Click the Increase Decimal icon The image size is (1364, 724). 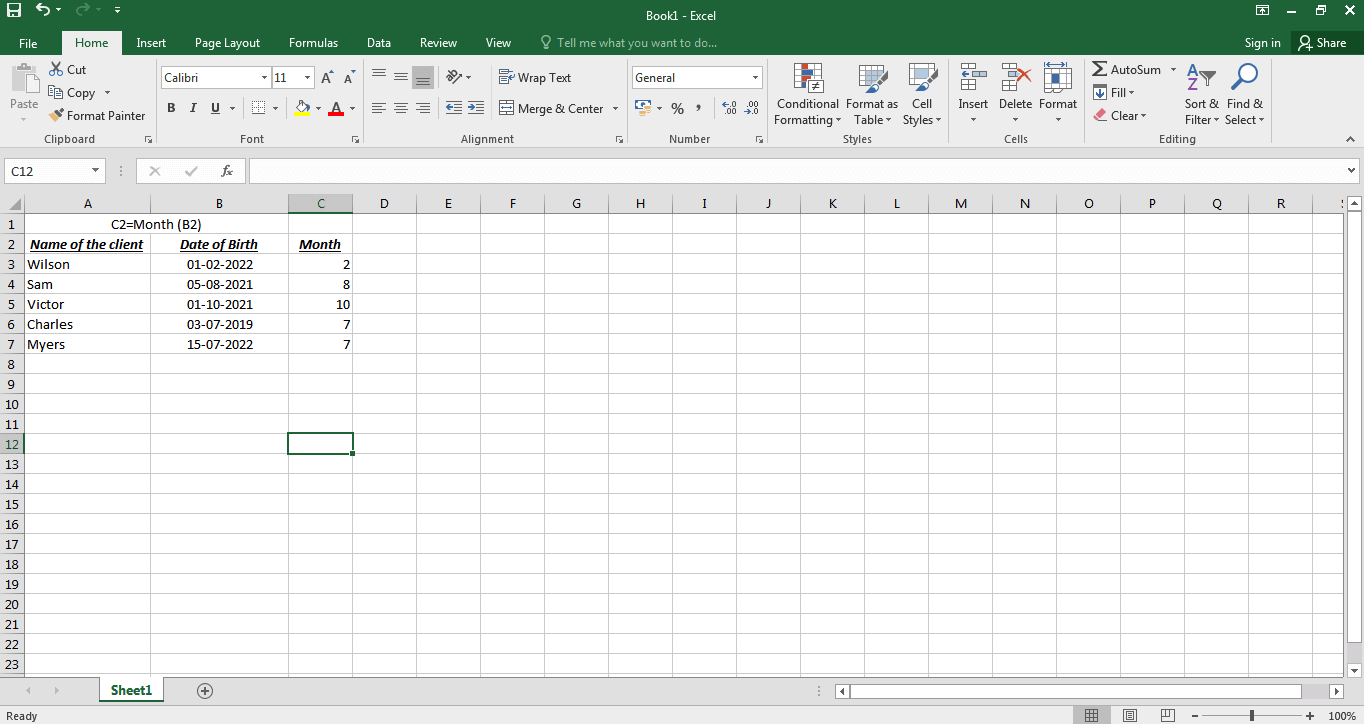coord(729,108)
